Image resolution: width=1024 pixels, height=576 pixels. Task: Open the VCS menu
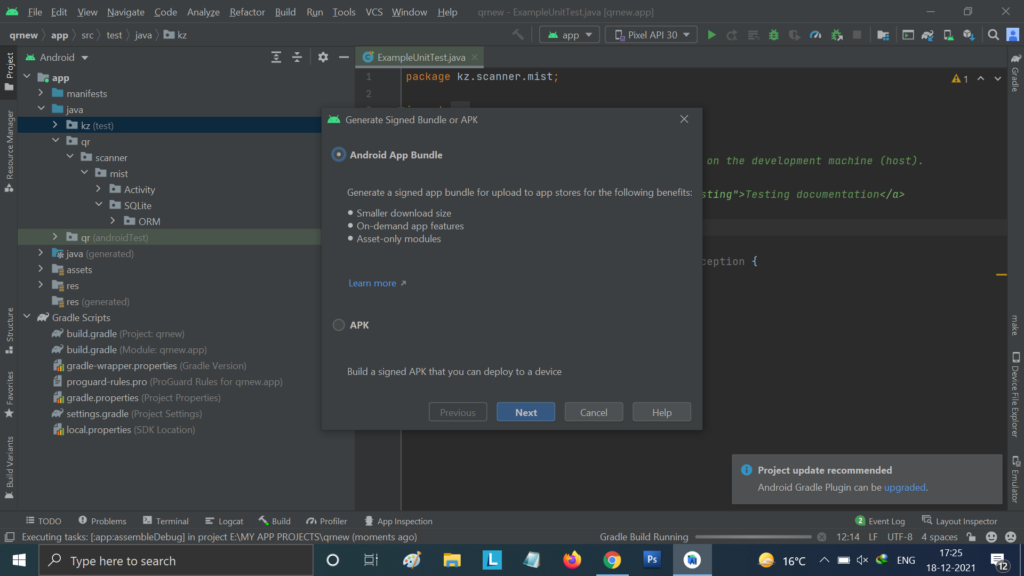tap(374, 12)
